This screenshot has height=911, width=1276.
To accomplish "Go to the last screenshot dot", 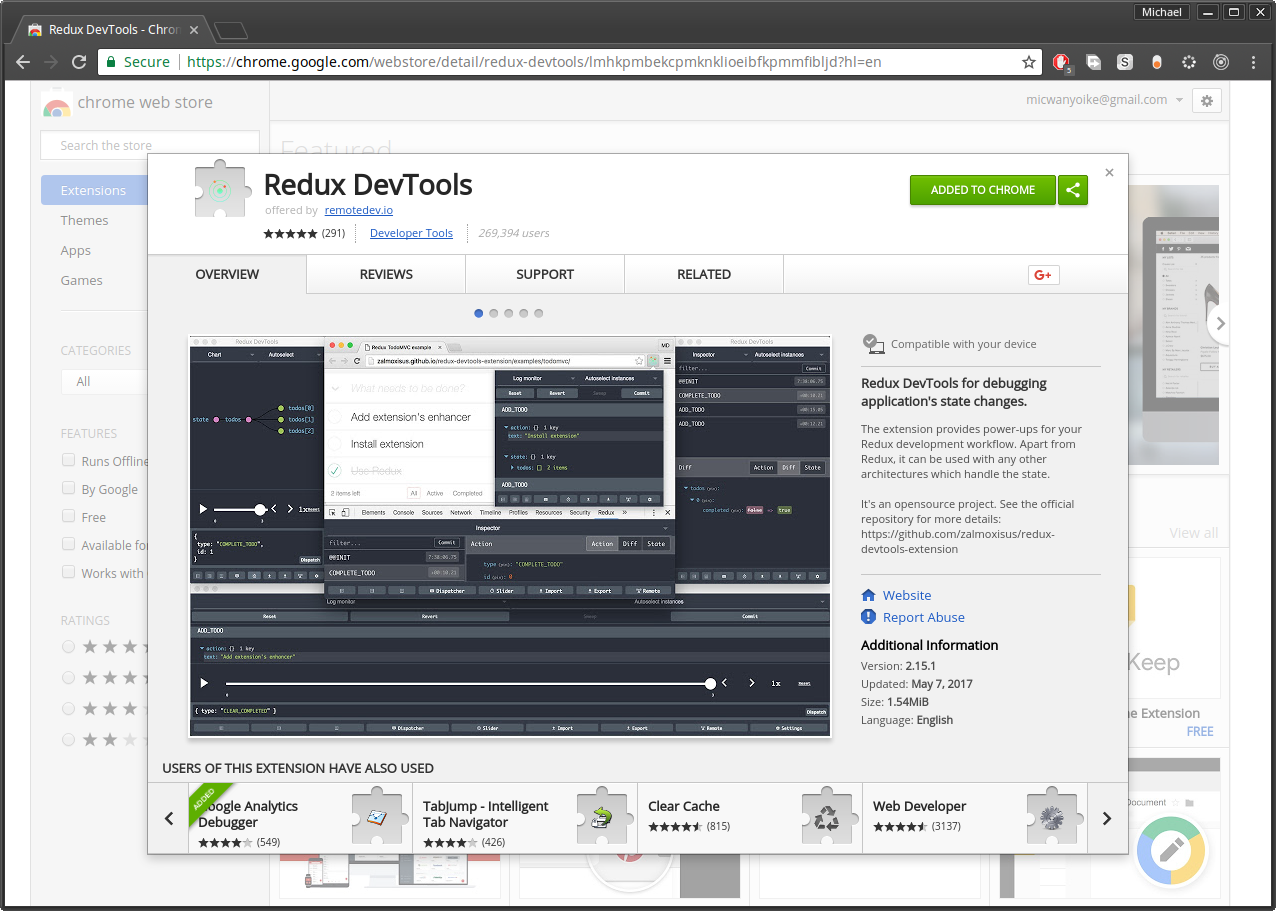I will [539, 313].
